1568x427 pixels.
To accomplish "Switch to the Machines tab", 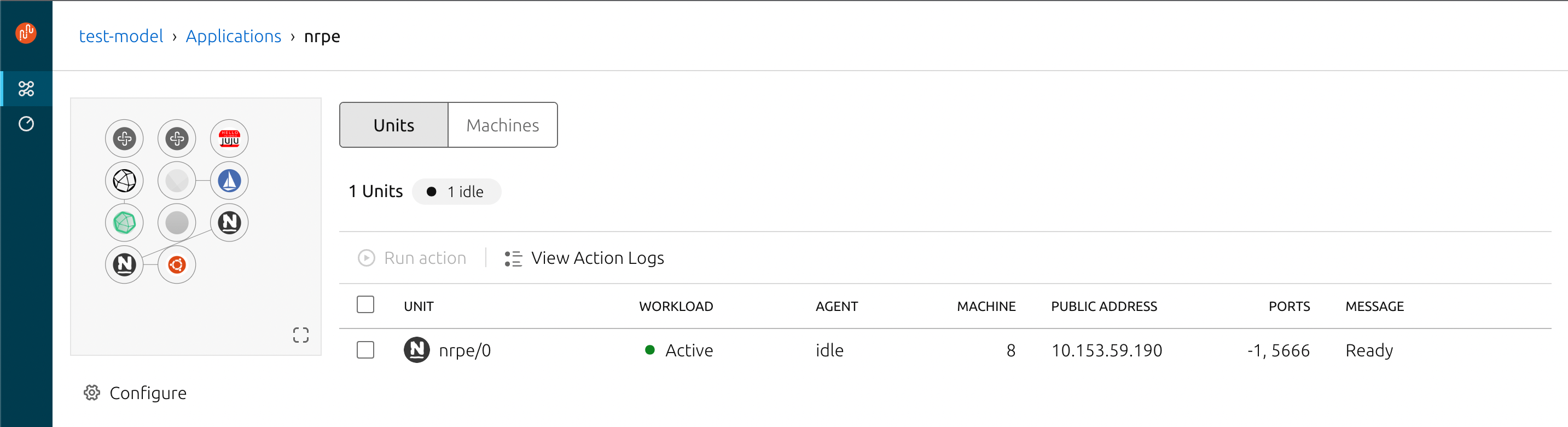I will [503, 125].
